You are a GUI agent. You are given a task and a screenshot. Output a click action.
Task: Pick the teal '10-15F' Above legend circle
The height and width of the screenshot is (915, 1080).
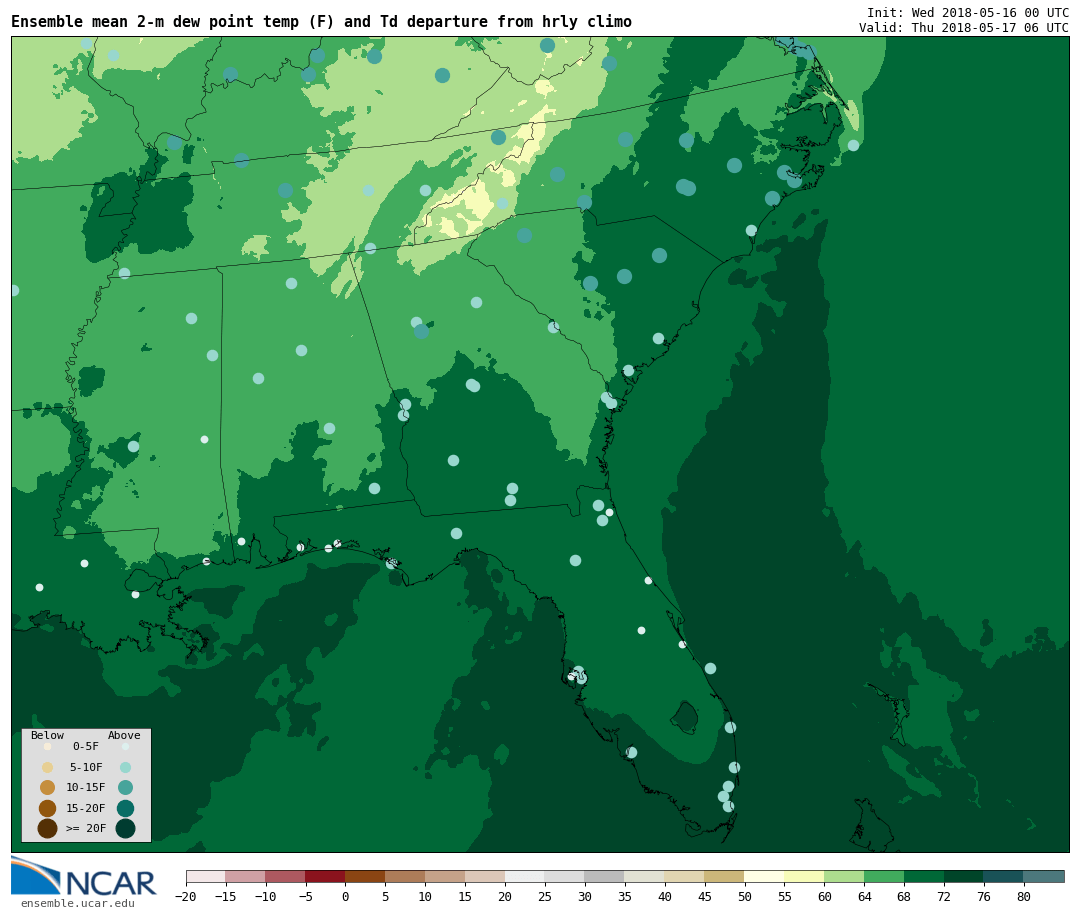(125, 787)
